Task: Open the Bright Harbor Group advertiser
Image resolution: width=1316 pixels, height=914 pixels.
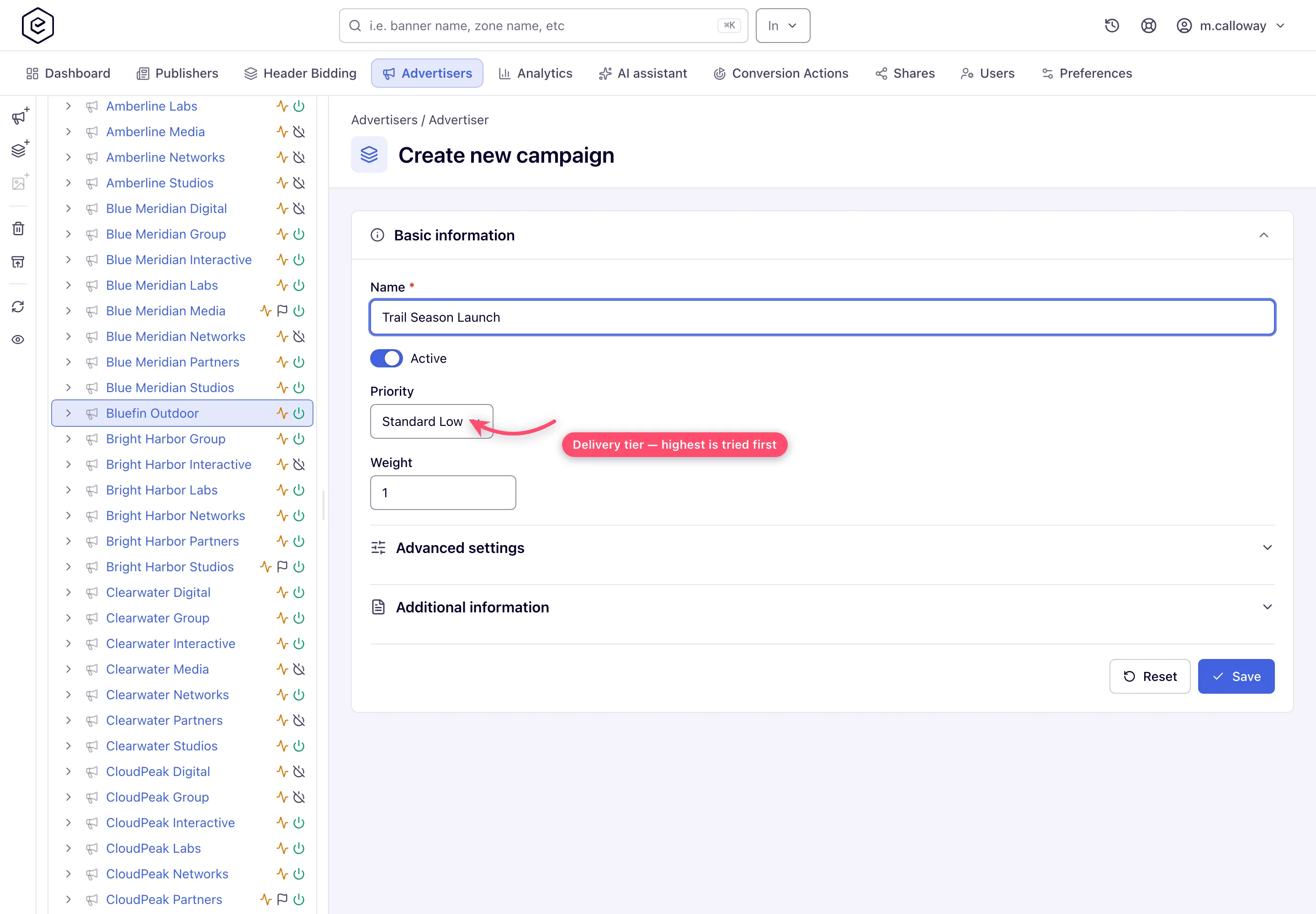Action: (165, 439)
